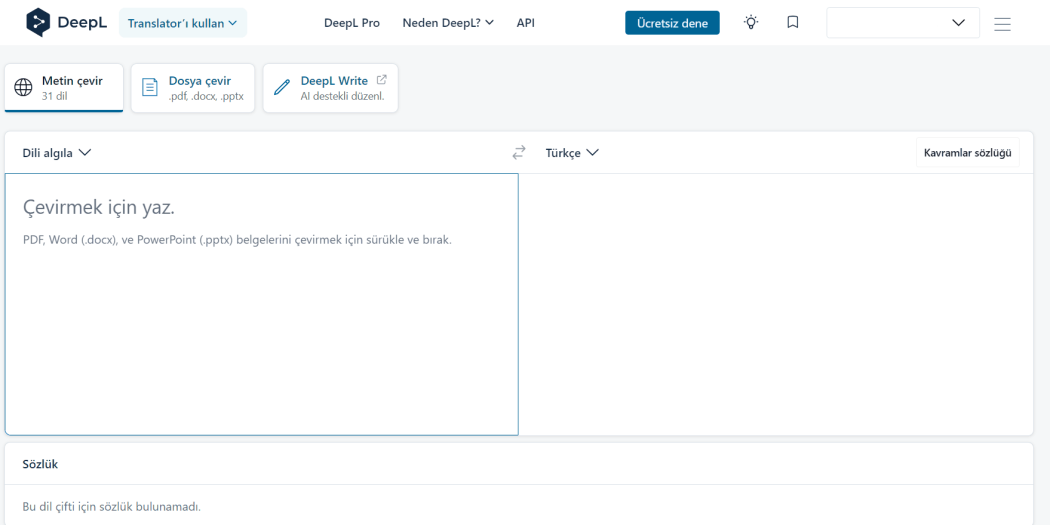This screenshot has height=525, width=1050.
Task: Click the swap languages arrows icon
Action: pyautogui.click(x=519, y=153)
